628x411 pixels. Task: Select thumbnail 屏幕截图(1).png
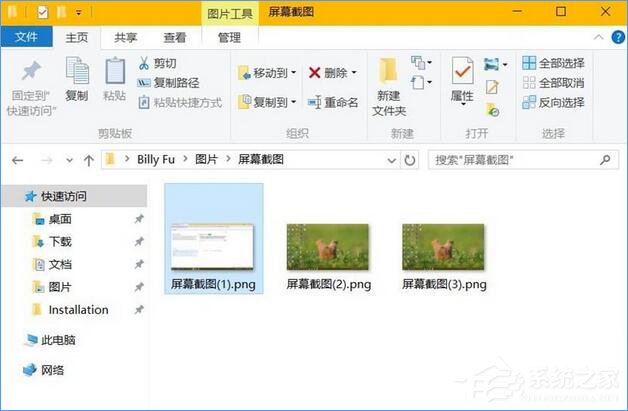[x=213, y=239]
